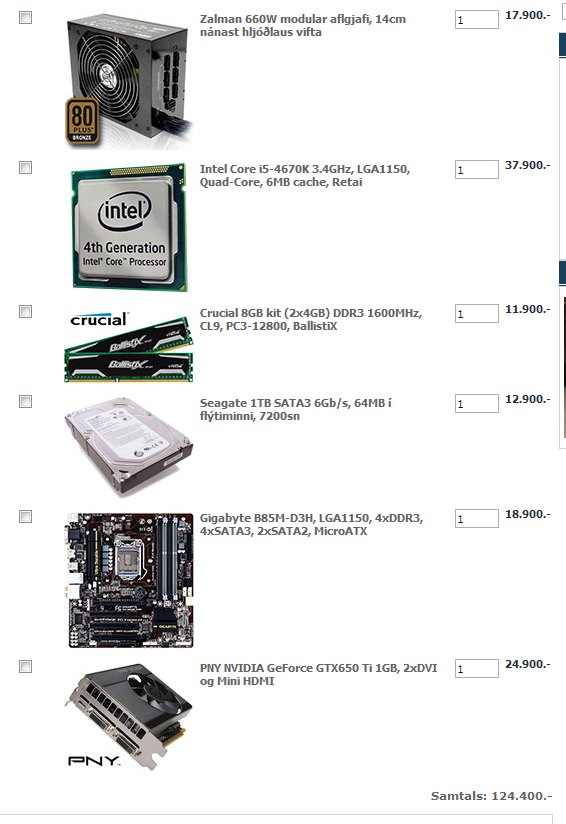This screenshot has width=566, height=824.
Task: Open the Gigabyte motherboard image
Action: [x=131, y=581]
